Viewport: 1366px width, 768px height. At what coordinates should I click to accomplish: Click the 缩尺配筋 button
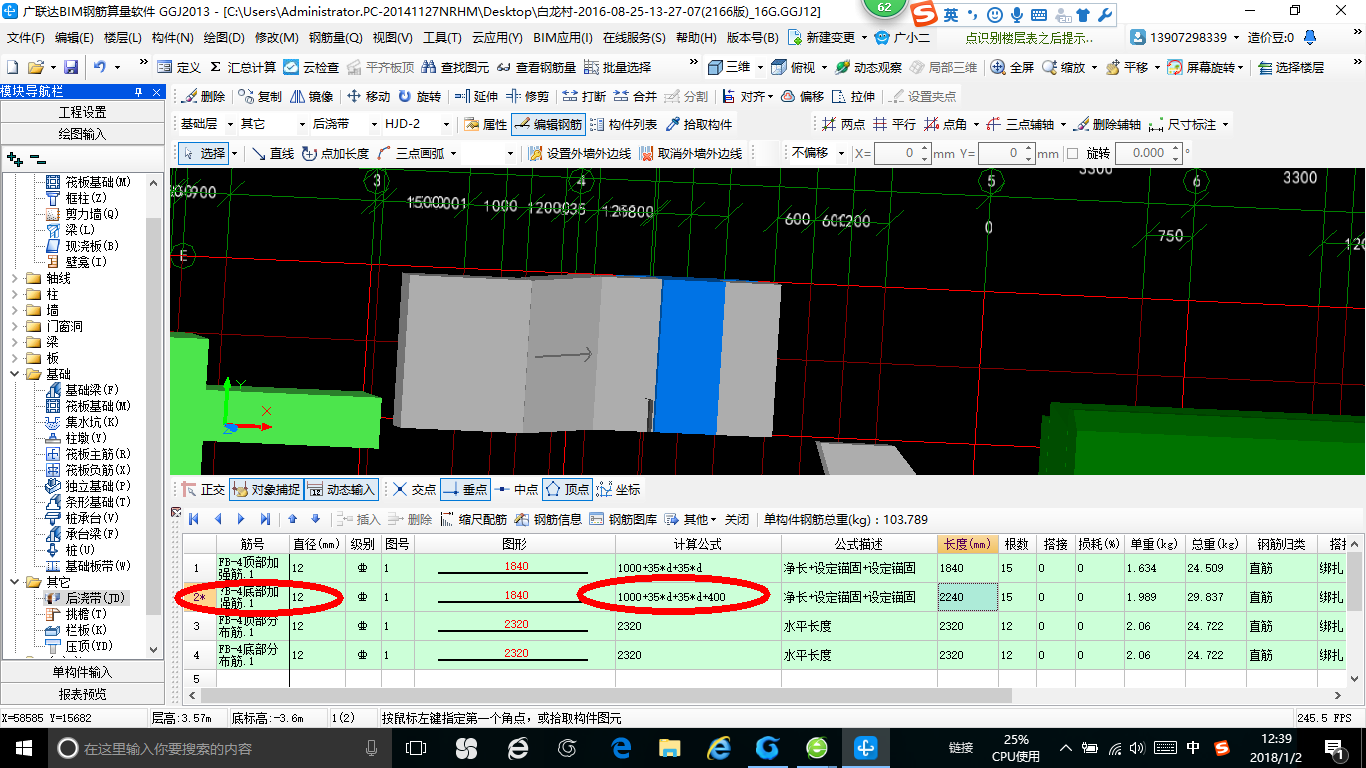tap(473, 519)
